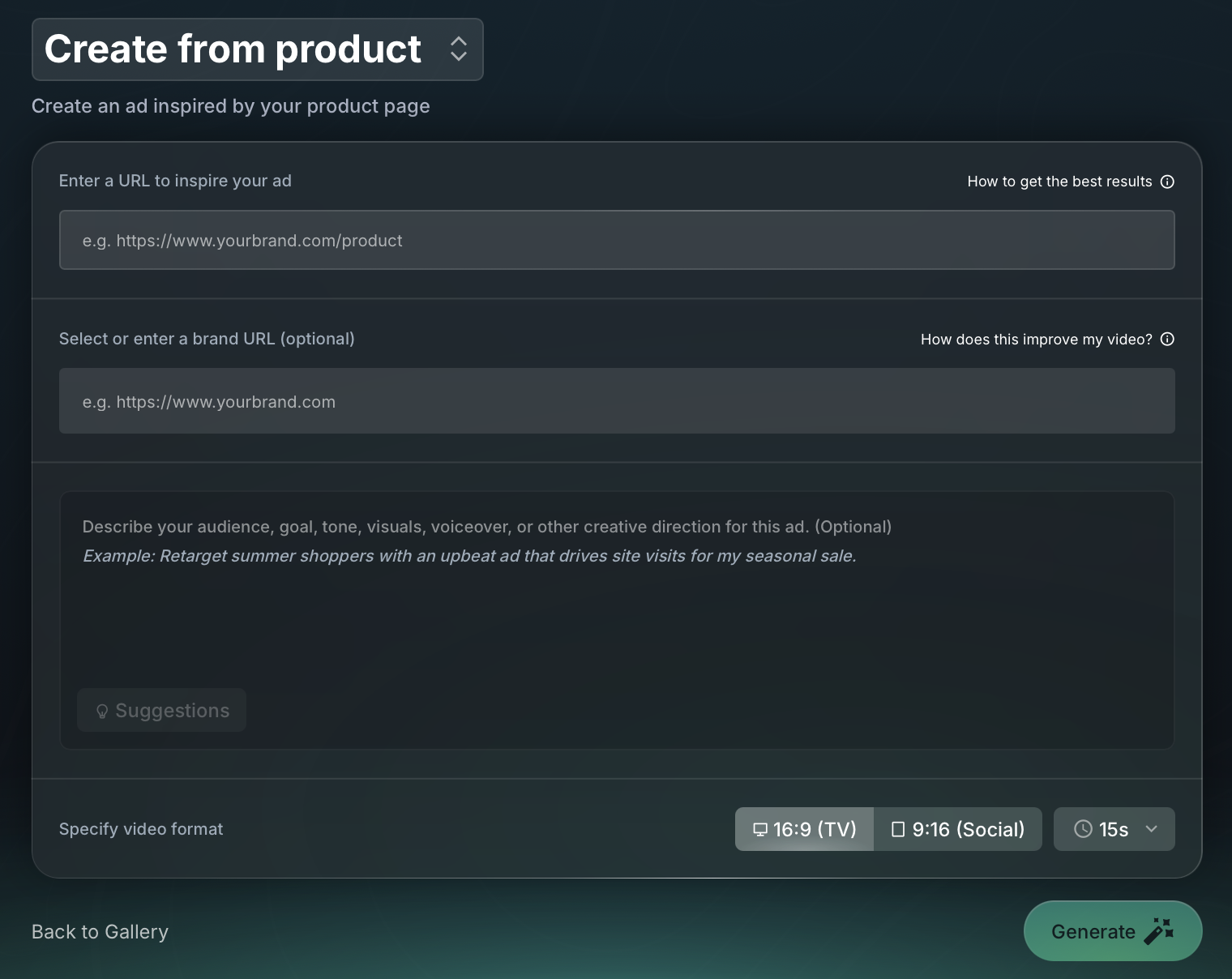This screenshot has width=1232, height=979.
Task: Click the magic wand icon on Generate
Action: 1159,932
